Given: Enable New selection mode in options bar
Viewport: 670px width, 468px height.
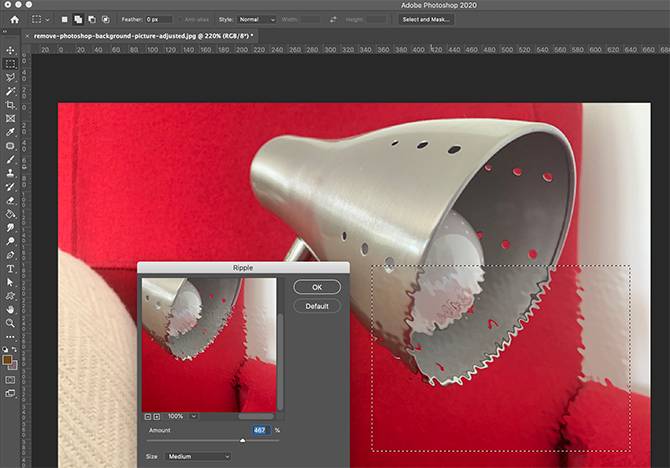Looking at the screenshot, I should pyautogui.click(x=65, y=19).
